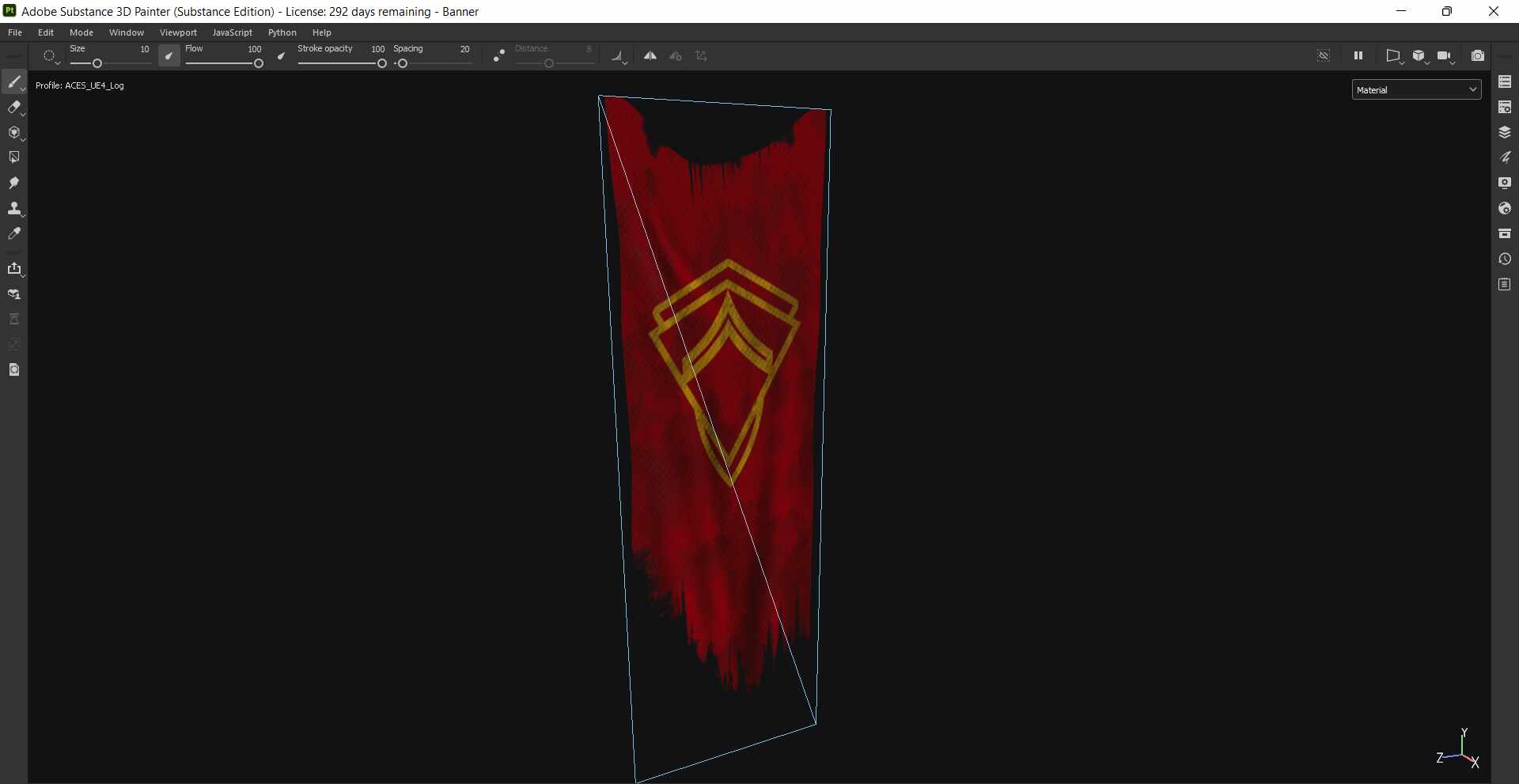
Task: Open the Python menu
Action: click(282, 32)
